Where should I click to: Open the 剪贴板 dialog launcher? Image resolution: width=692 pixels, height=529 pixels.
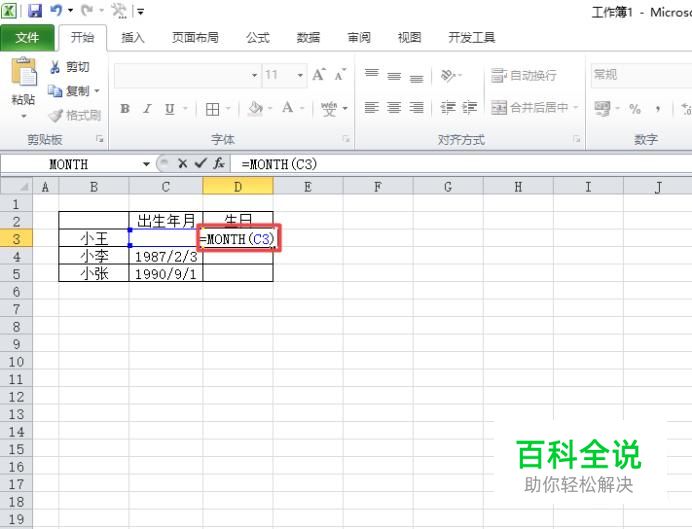coord(100,139)
